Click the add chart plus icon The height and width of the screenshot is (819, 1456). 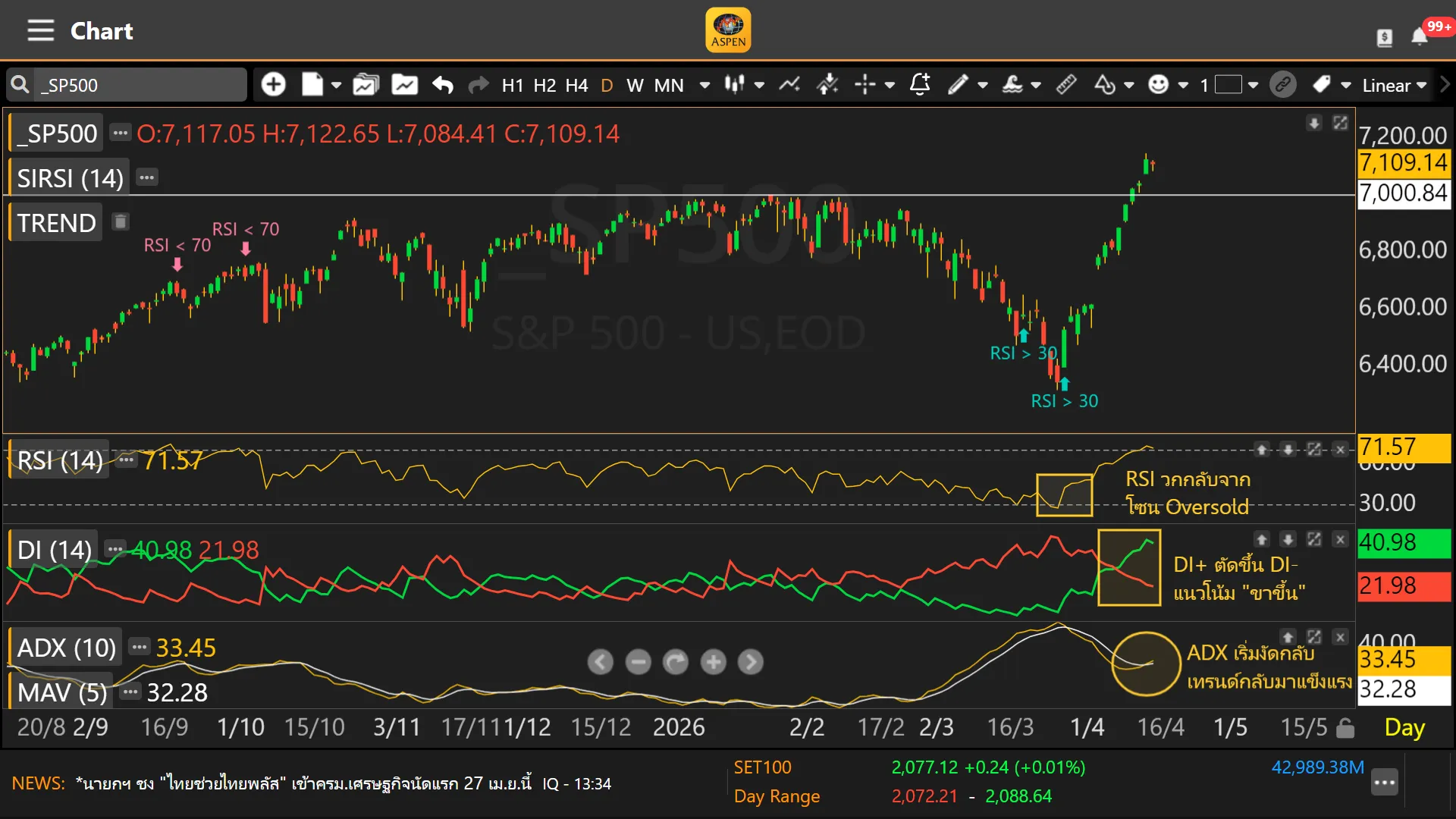273,85
